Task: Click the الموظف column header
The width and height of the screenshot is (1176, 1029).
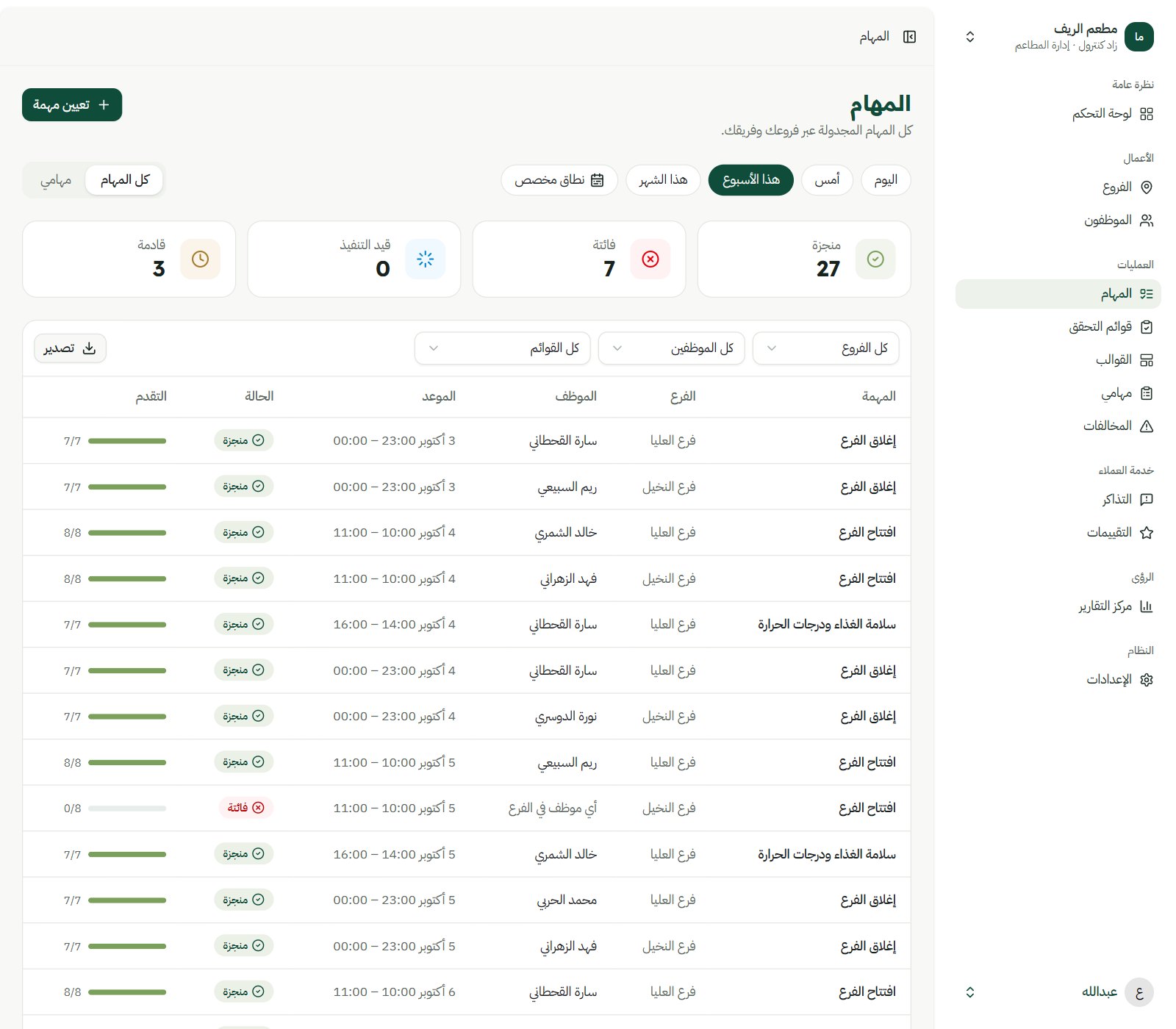Action: (x=576, y=397)
